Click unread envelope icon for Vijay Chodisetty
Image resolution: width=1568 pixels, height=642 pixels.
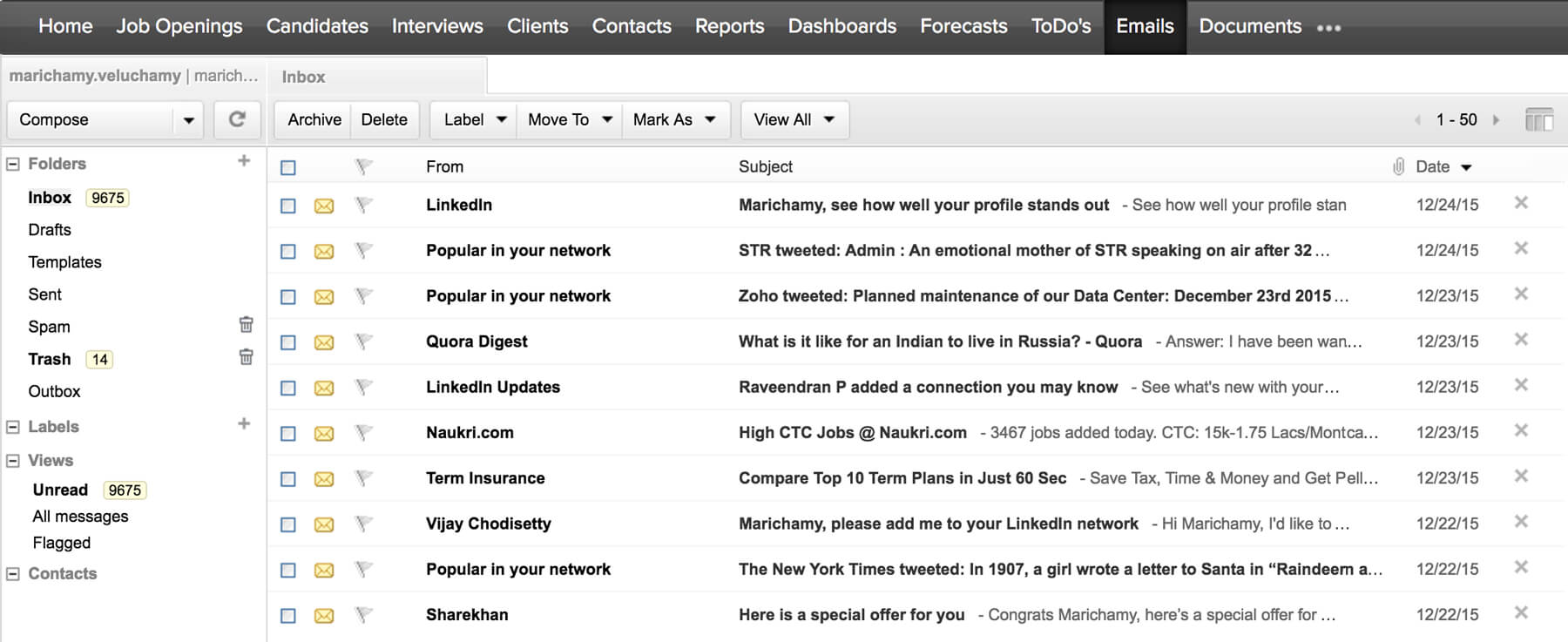point(324,524)
